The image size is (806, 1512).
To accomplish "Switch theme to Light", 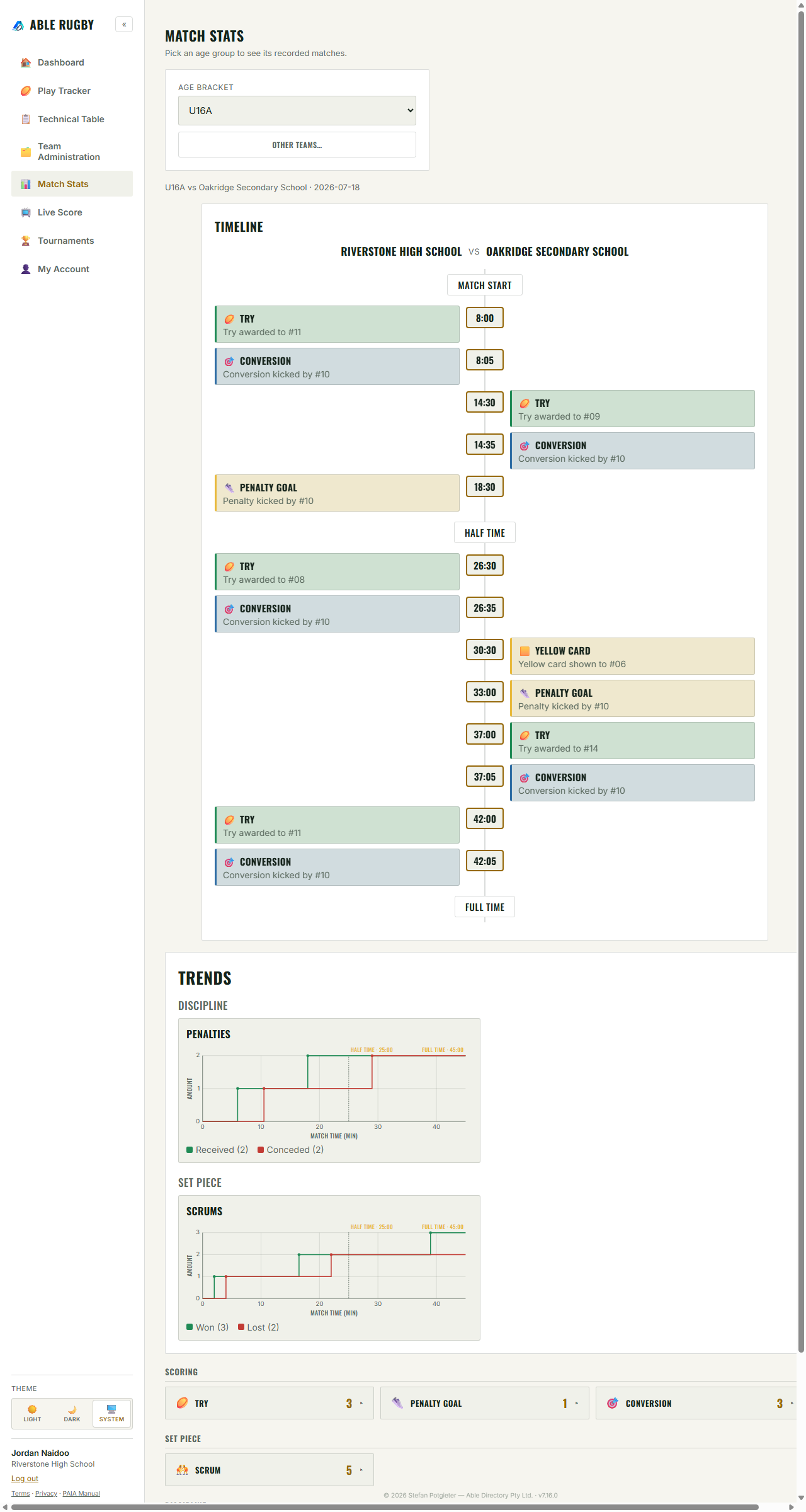I will pos(32,1414).
